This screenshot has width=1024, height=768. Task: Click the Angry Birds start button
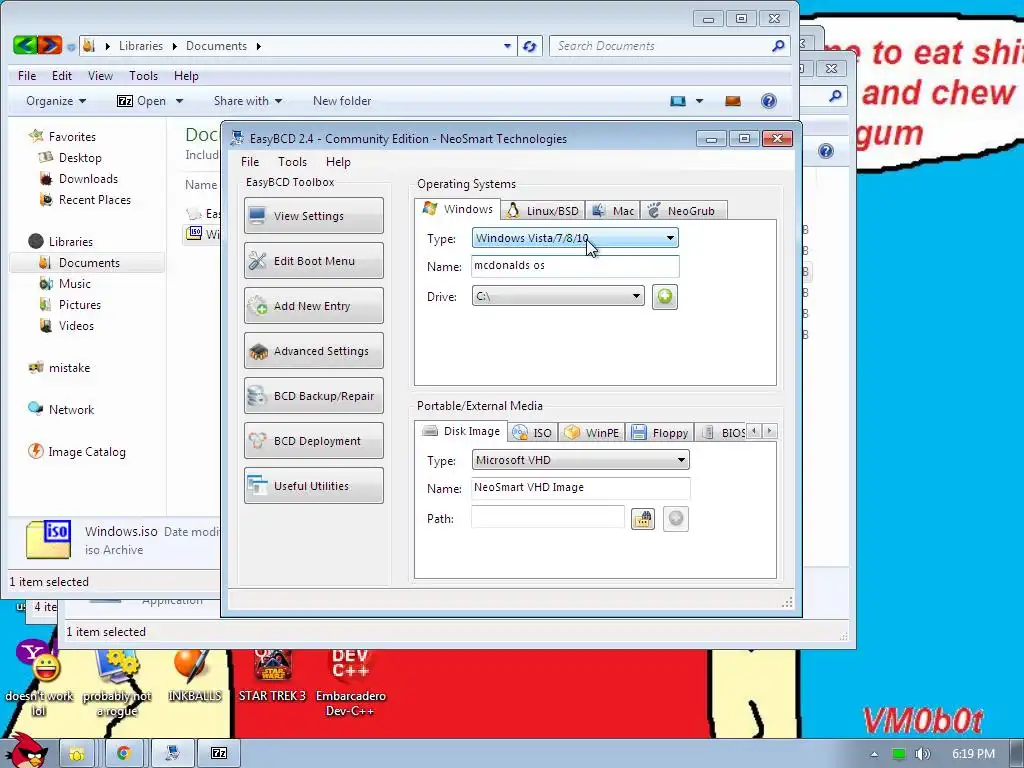(x=24, y=751)
